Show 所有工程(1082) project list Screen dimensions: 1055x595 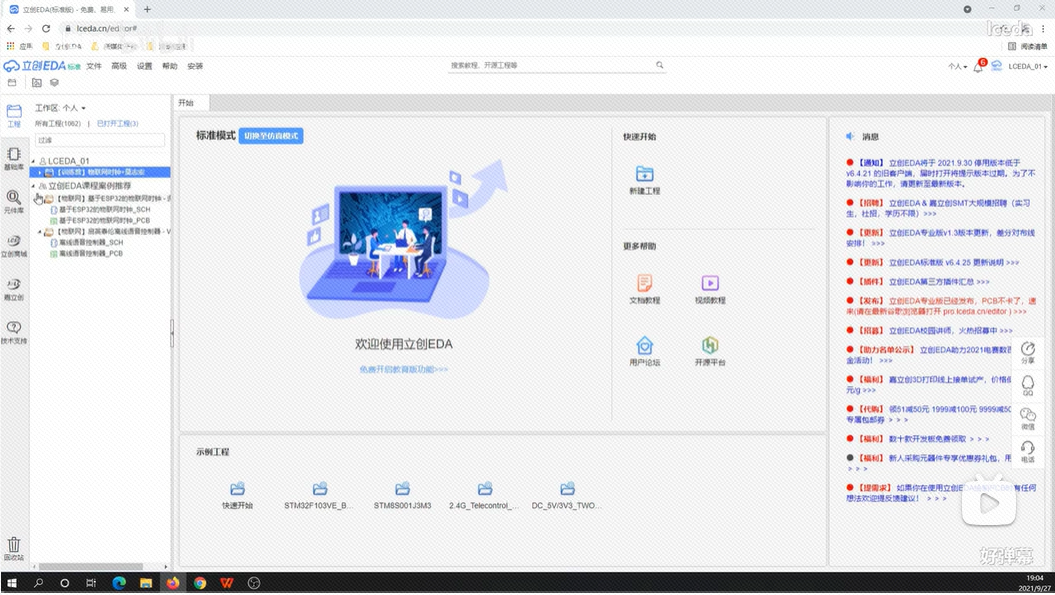click(x=58, y=124)
